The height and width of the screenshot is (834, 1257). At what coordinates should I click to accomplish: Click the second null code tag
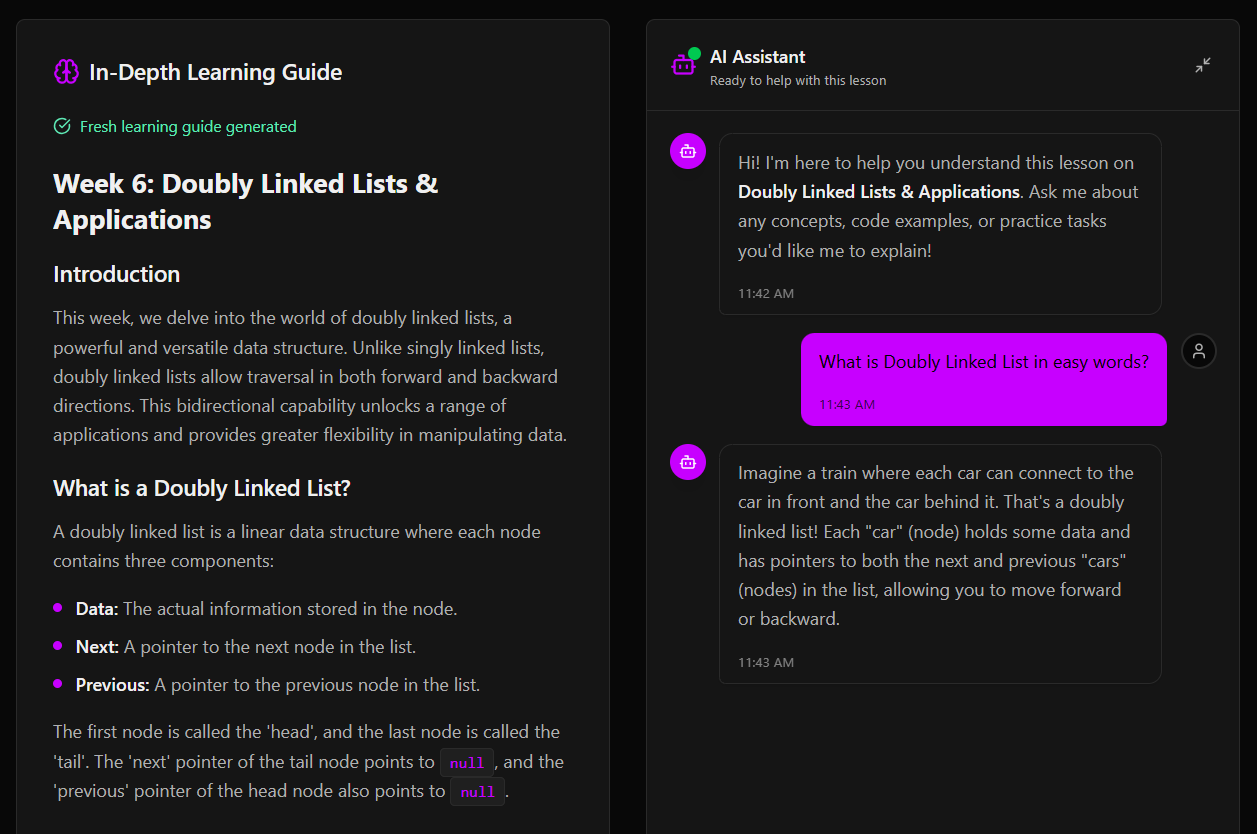tap(478, 792)
